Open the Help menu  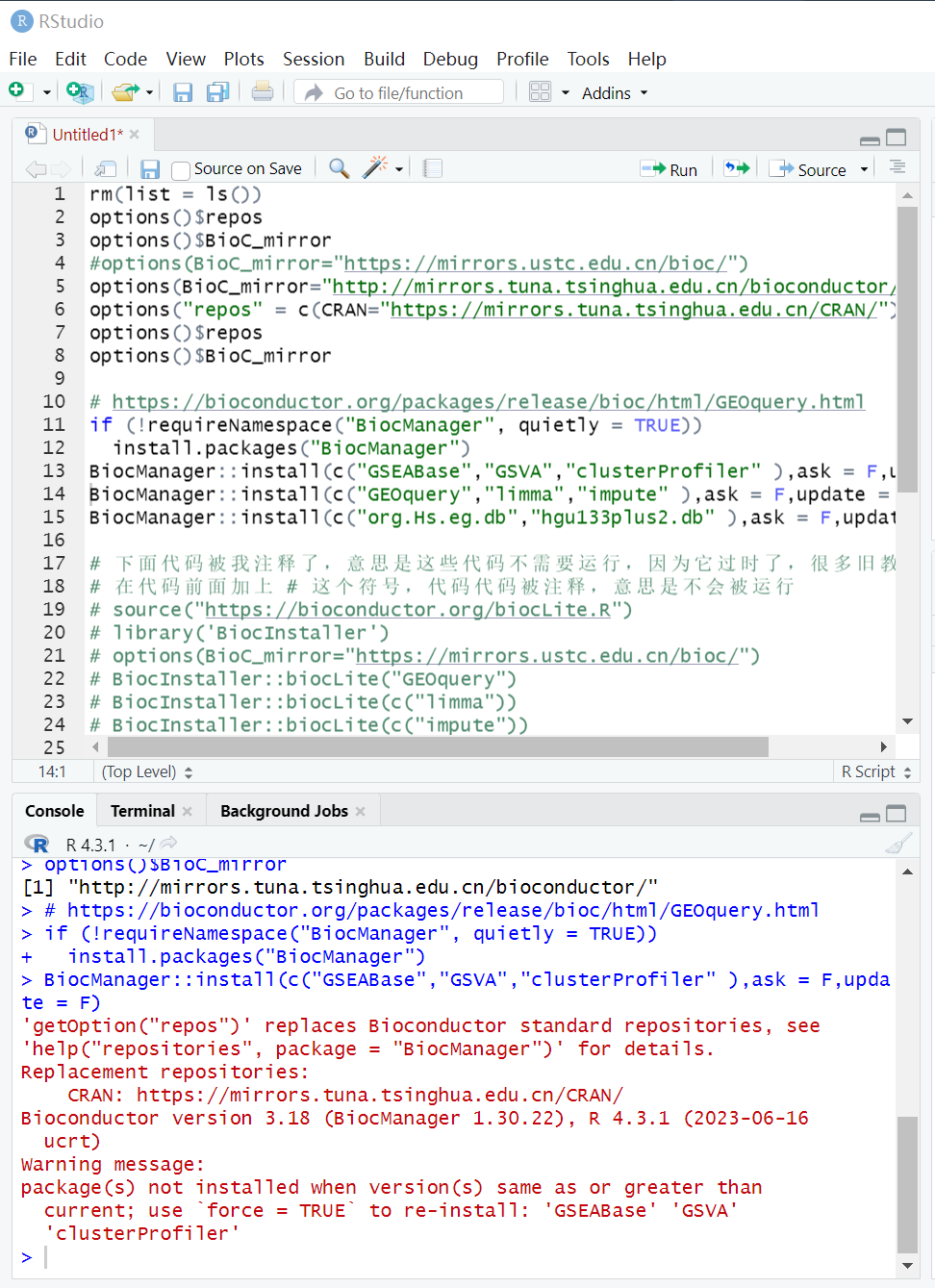(x=647, y=59)
